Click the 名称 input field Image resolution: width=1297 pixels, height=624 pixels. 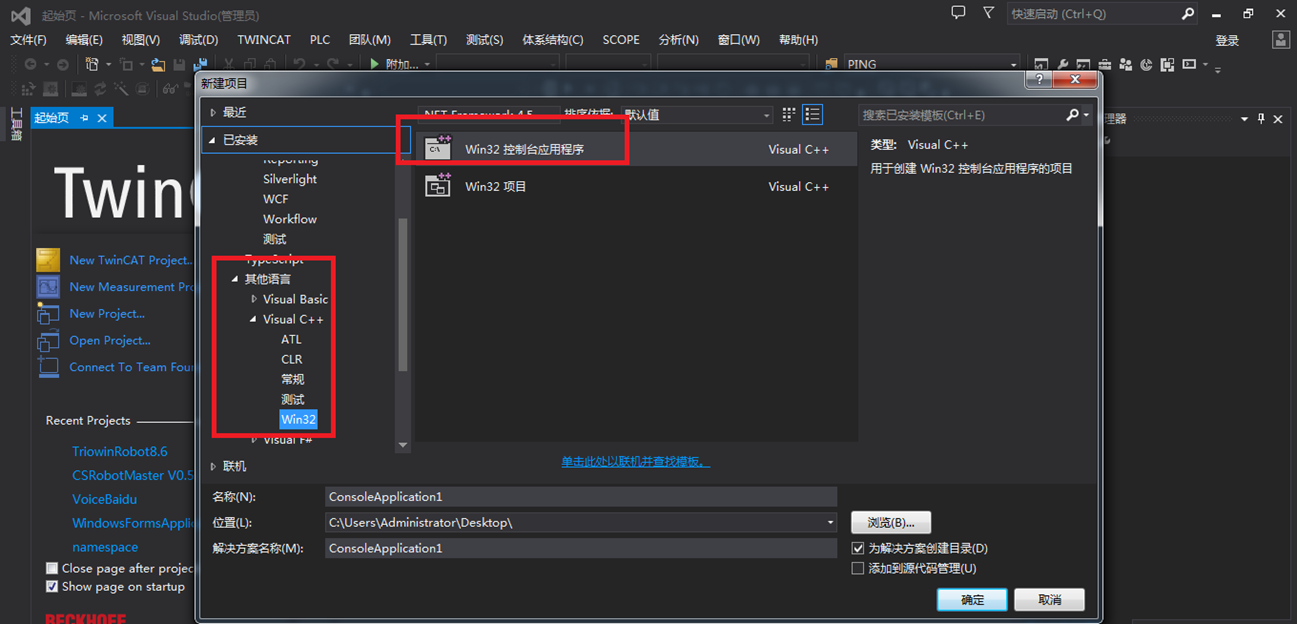581,497
